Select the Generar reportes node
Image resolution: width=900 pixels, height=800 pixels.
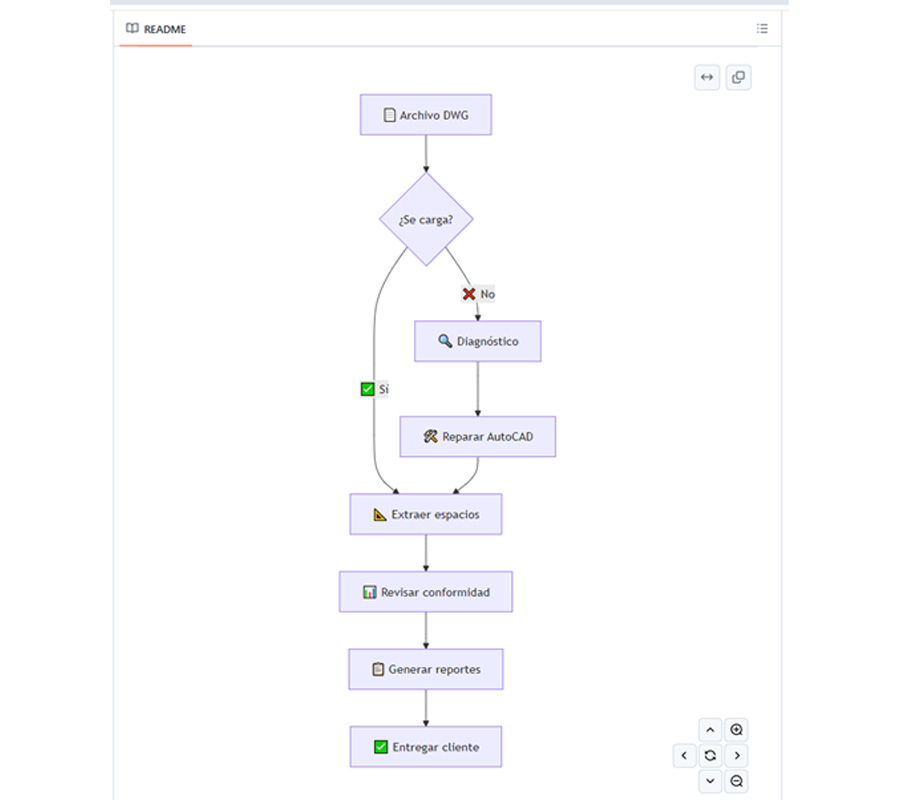426,669
